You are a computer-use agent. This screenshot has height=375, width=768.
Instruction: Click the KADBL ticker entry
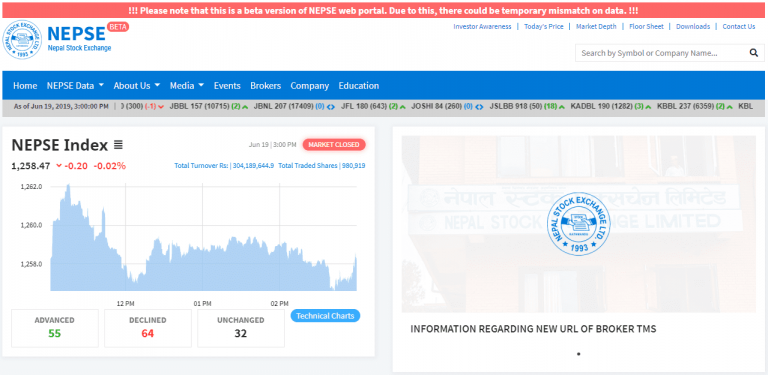pos(611,106)
